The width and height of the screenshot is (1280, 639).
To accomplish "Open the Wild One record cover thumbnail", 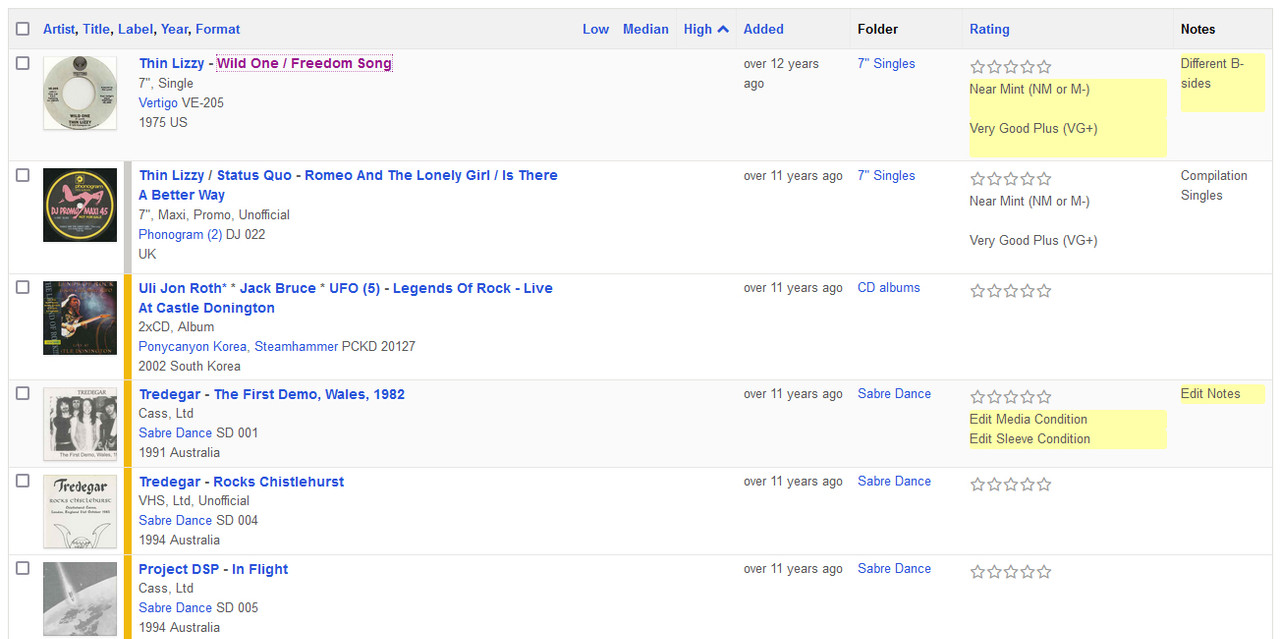I will 80,93.
